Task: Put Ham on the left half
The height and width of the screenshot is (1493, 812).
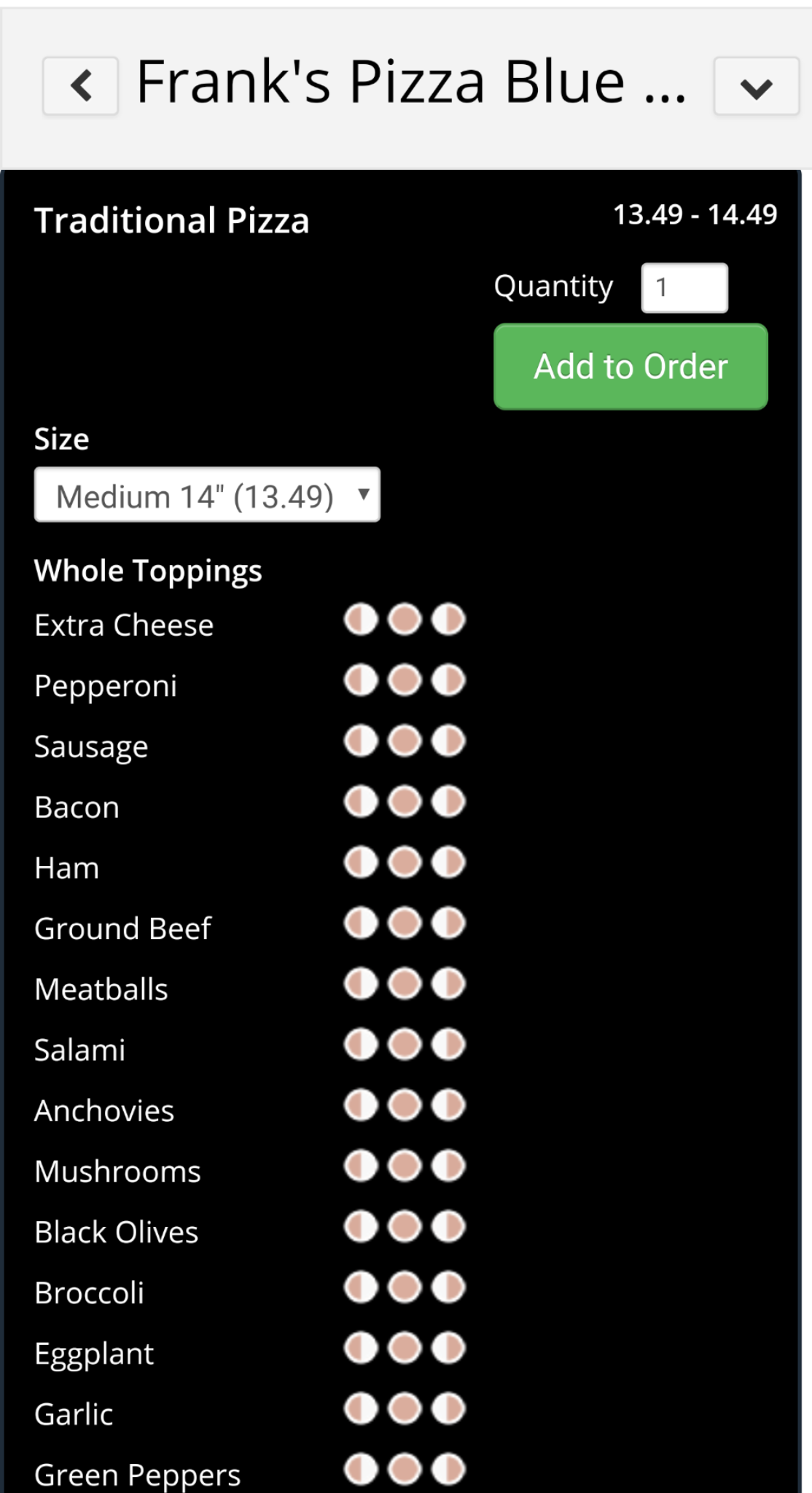Action: click(361, 862)
